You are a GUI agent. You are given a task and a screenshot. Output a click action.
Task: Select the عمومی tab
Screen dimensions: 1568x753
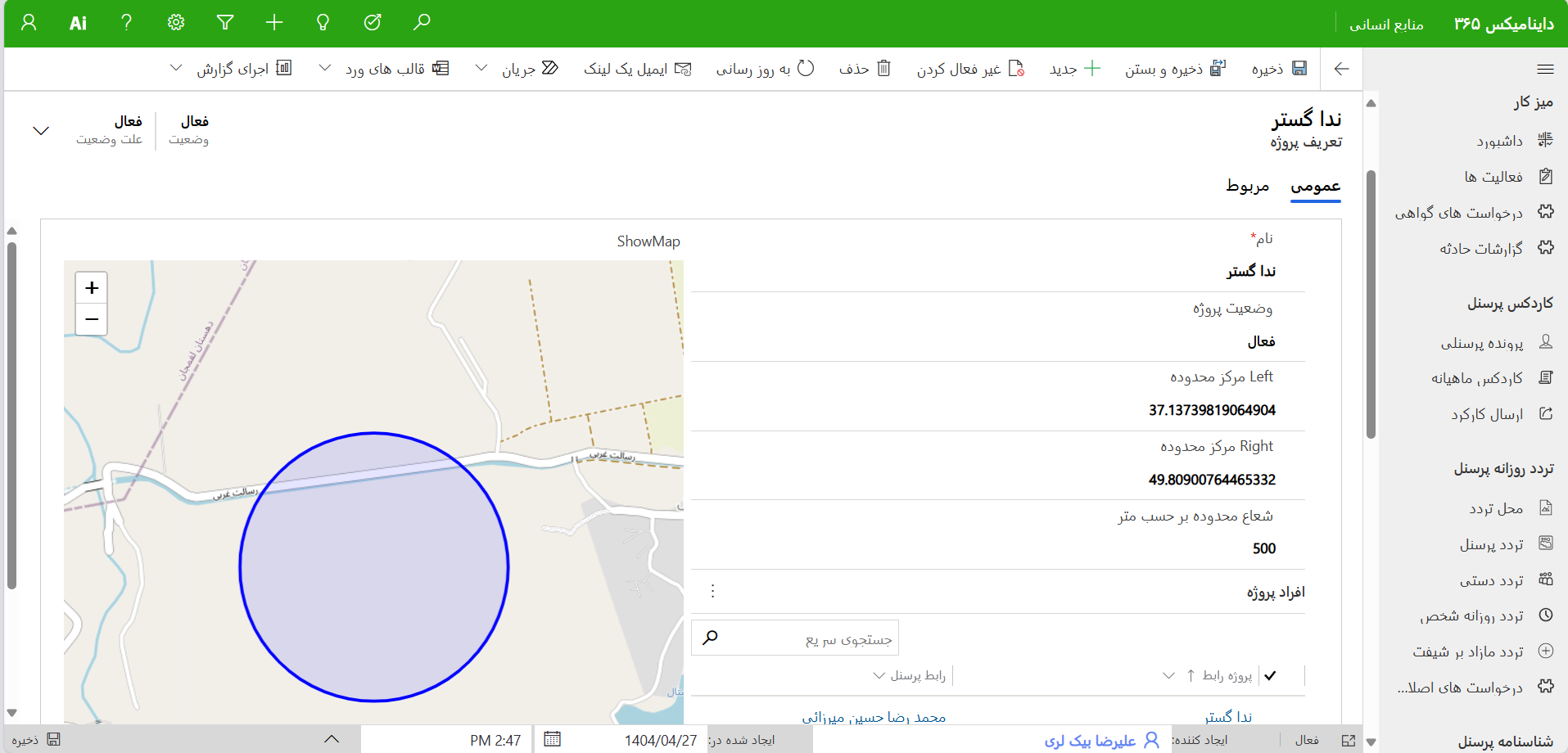pyautogui.click(x=1315, y=186)
